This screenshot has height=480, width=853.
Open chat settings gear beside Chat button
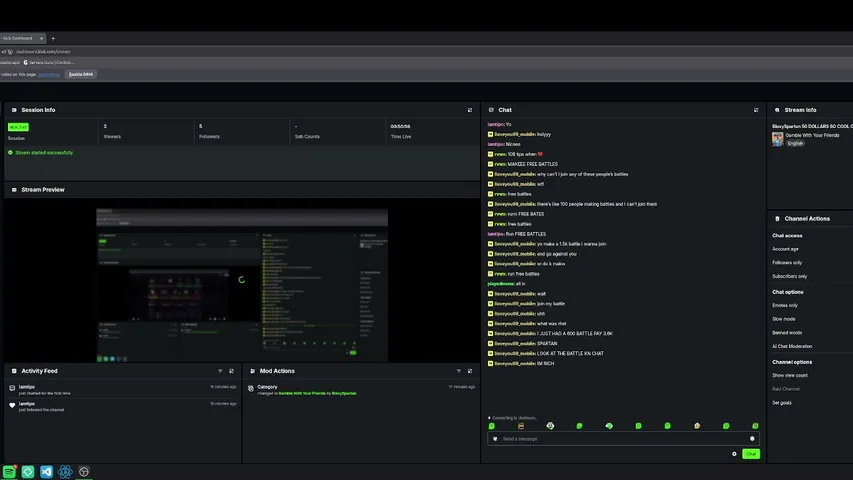pos(734,454)
